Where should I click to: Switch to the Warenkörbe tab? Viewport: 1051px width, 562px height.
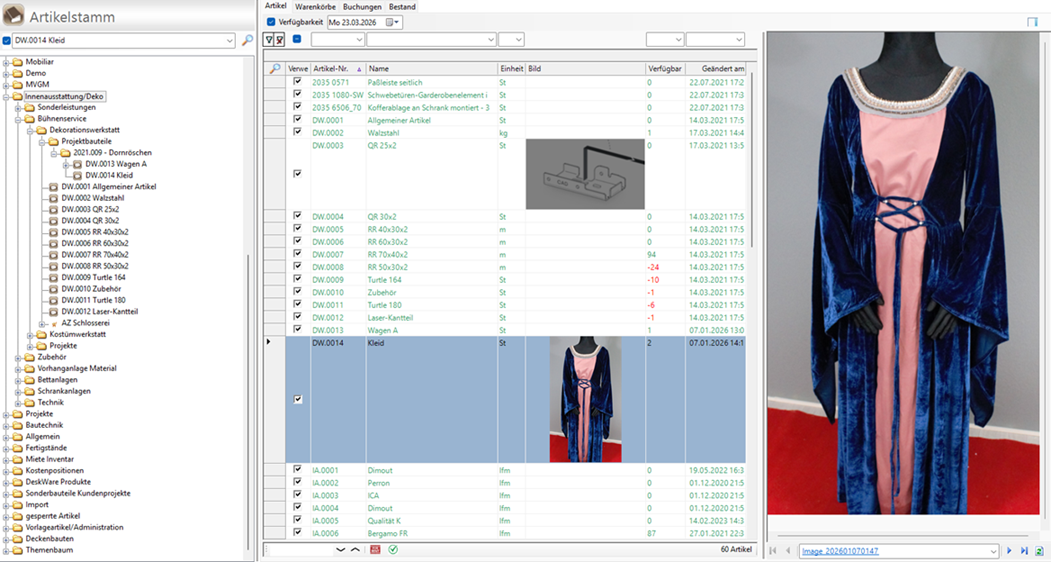[x=315, y=7]
